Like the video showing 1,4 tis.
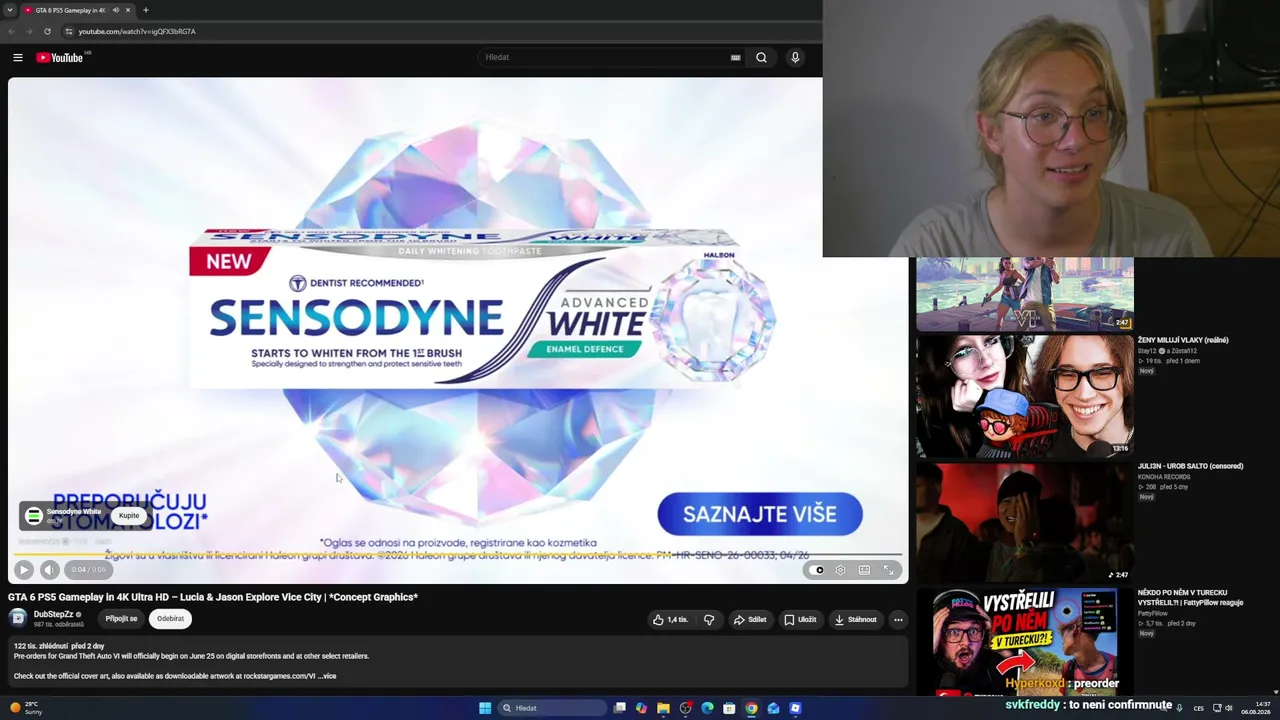Screen dimensions: 1280x720 click(x=670, y=620)
